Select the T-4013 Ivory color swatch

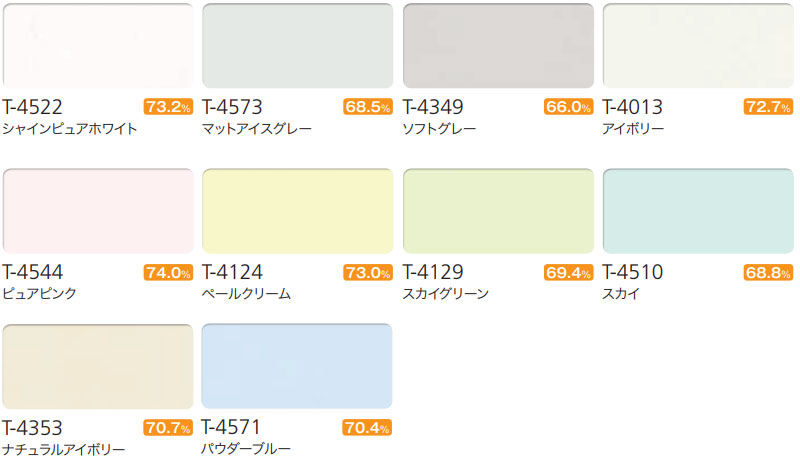pos(698,46)
